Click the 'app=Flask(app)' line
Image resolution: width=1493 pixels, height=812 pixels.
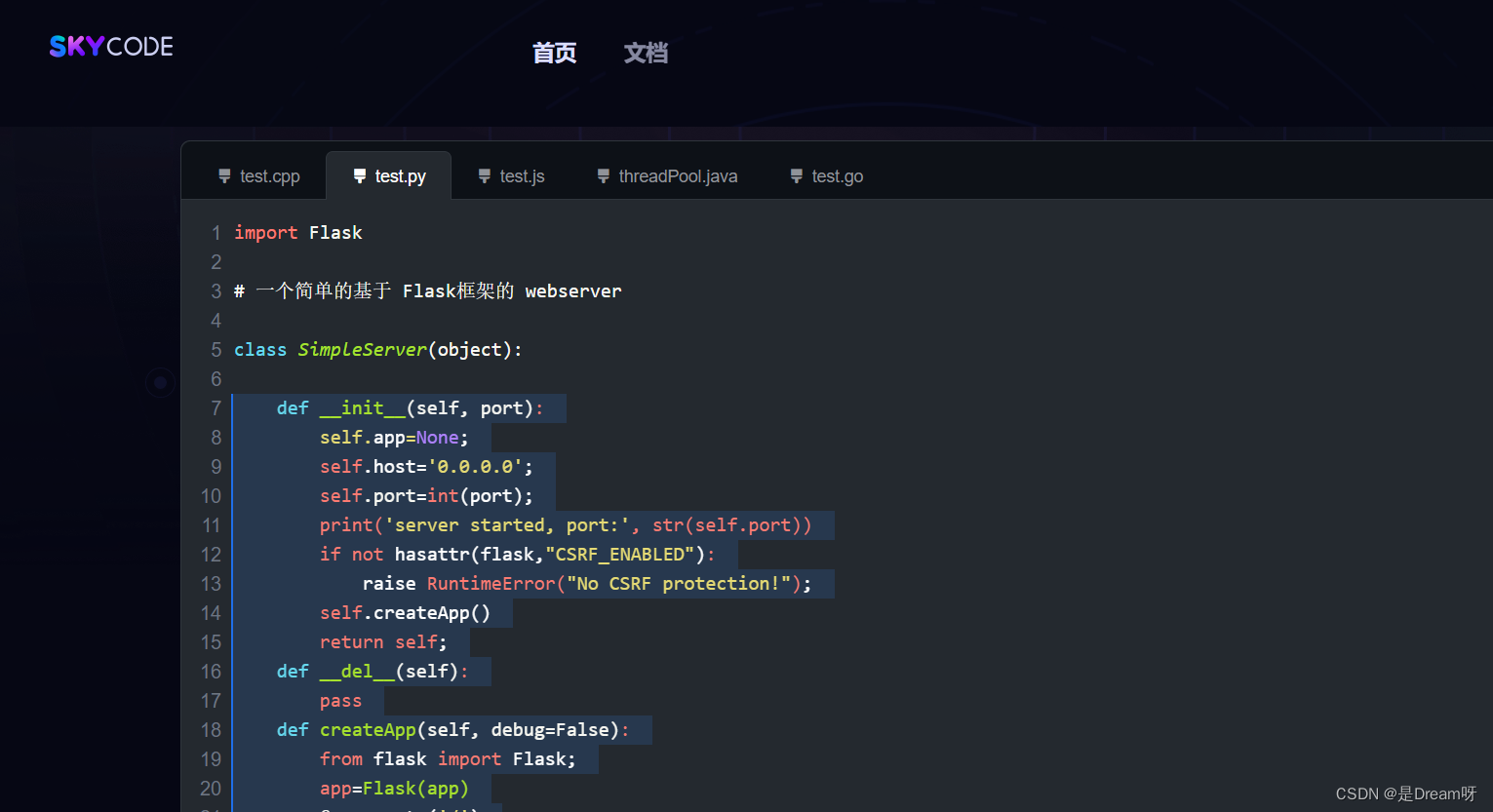(394, 789)
